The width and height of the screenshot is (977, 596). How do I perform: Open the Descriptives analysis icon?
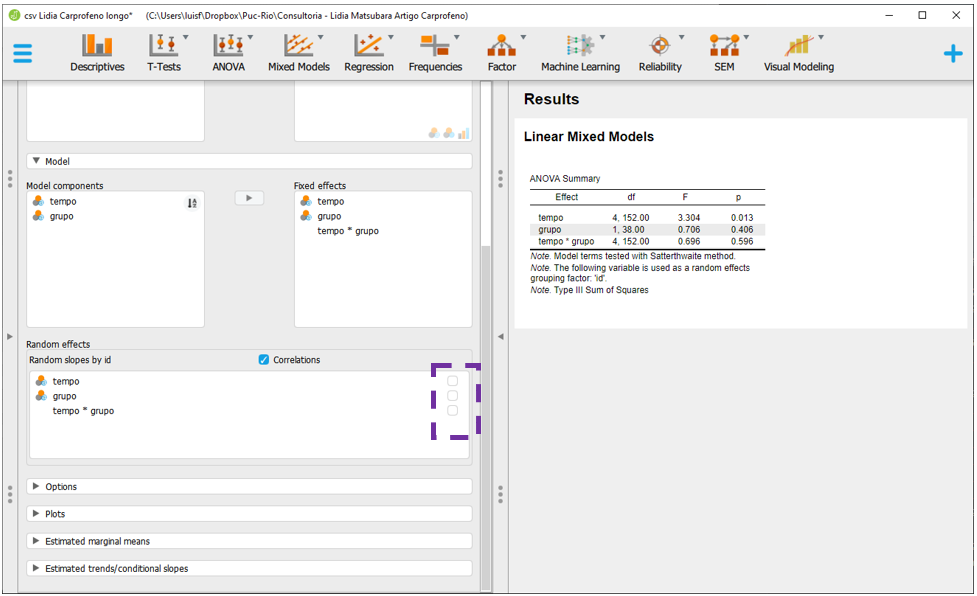click(97, 52)
